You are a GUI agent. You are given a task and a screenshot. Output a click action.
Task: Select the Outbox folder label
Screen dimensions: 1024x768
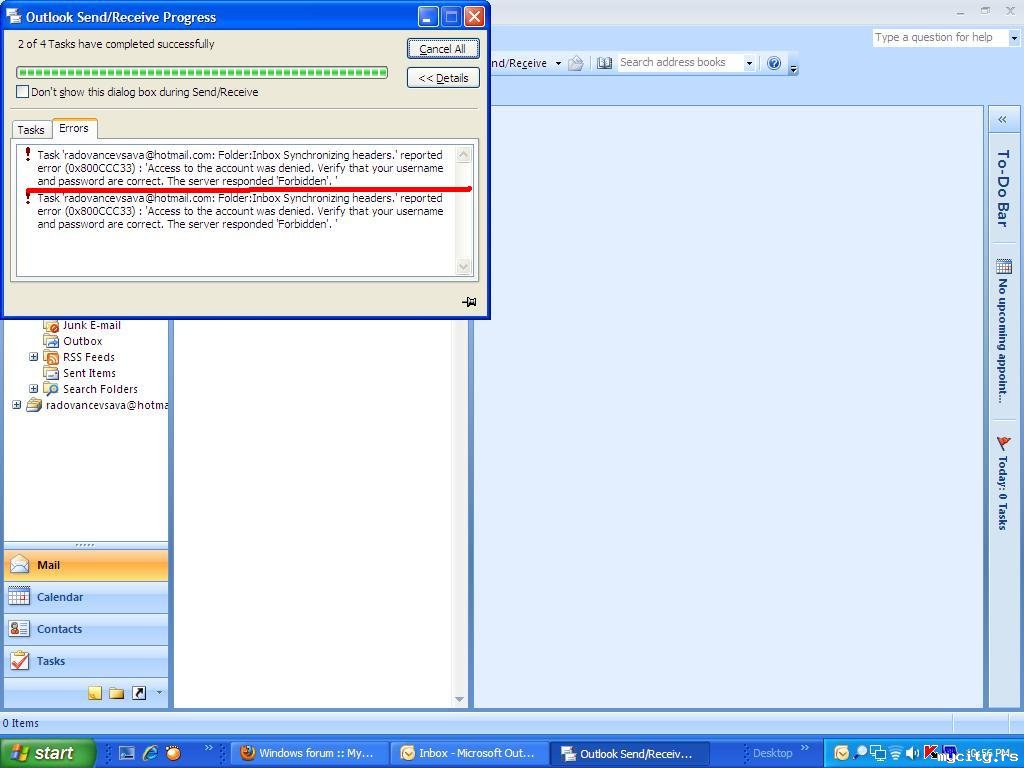click(x=82, y=341)
